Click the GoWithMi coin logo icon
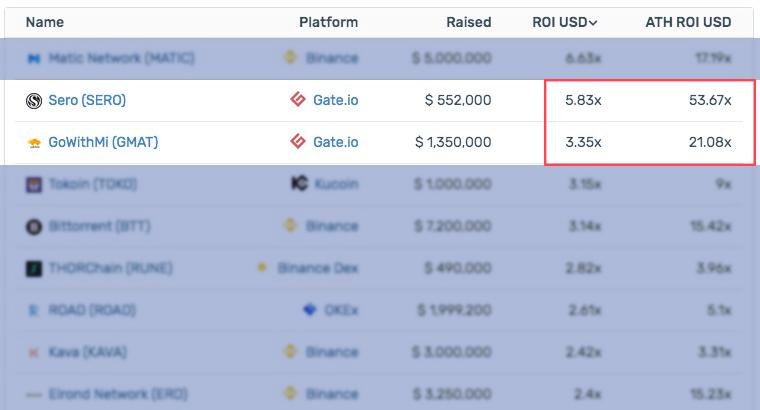Image resolution: width=760 pixels, height=410 pixels. click(x=34, y=142)
